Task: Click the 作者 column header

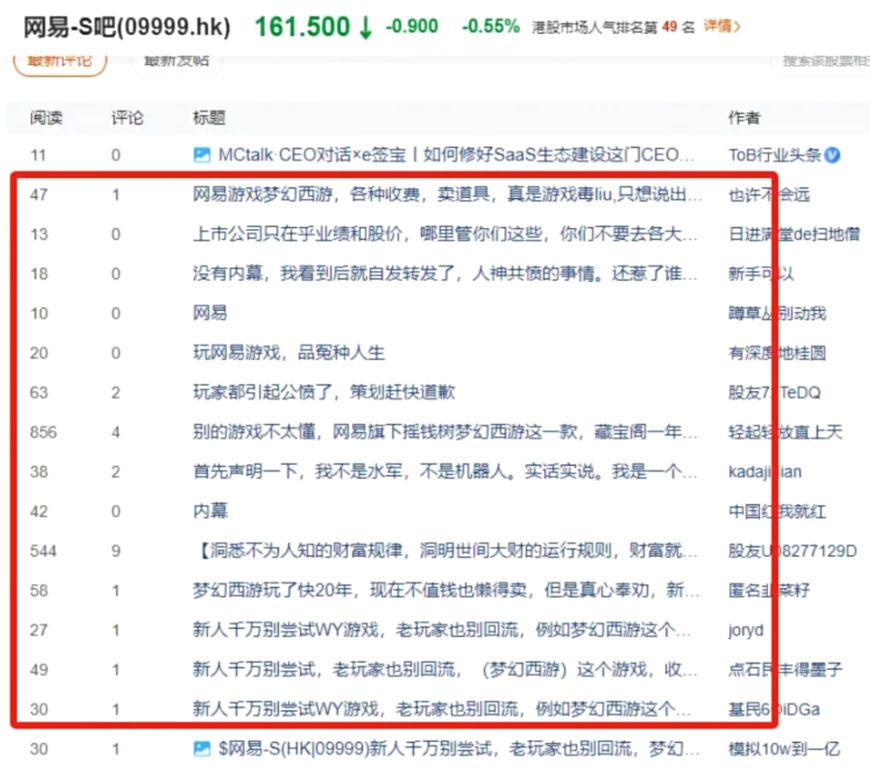Action: [744, 118]
